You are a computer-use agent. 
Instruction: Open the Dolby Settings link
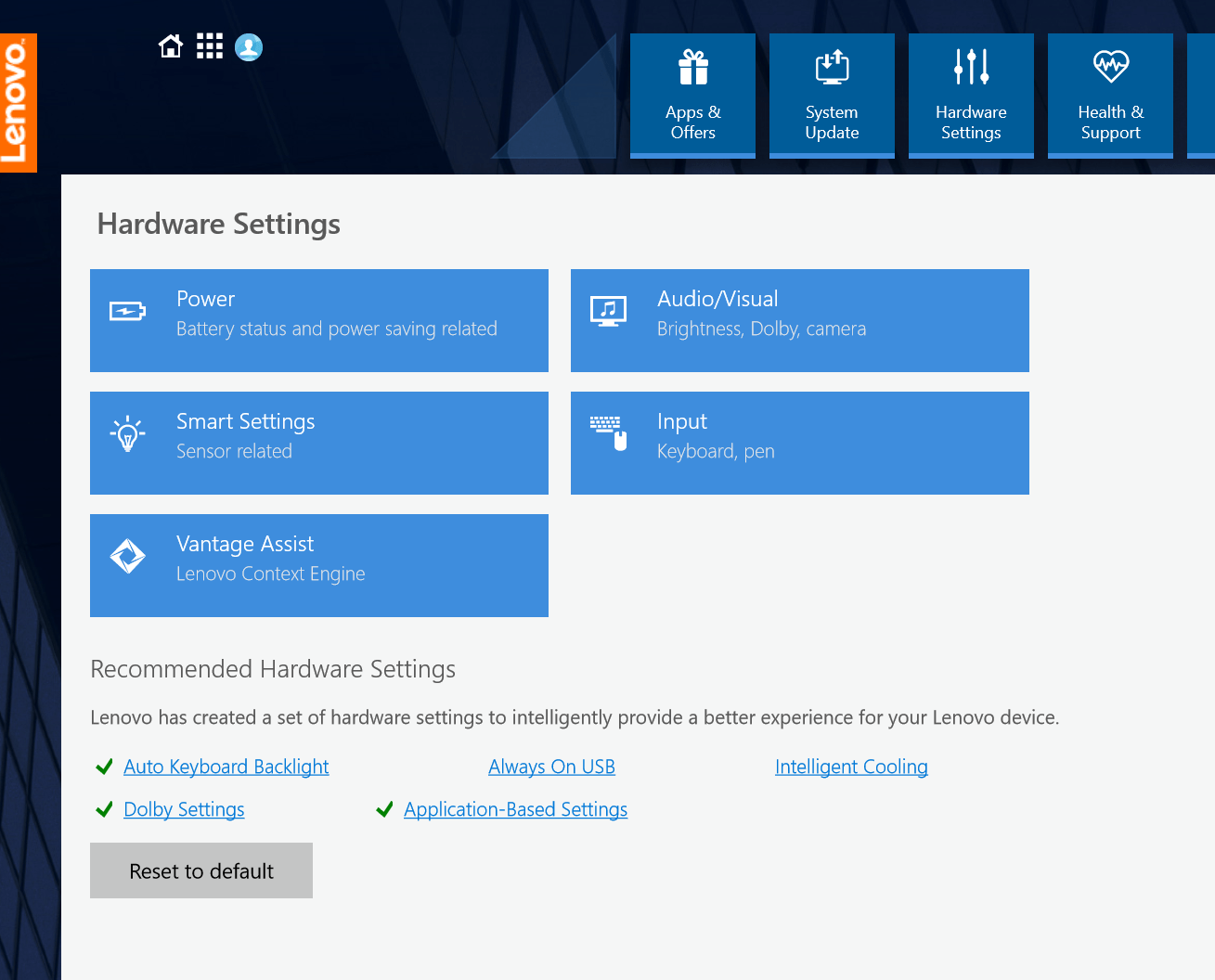(184, 809)
